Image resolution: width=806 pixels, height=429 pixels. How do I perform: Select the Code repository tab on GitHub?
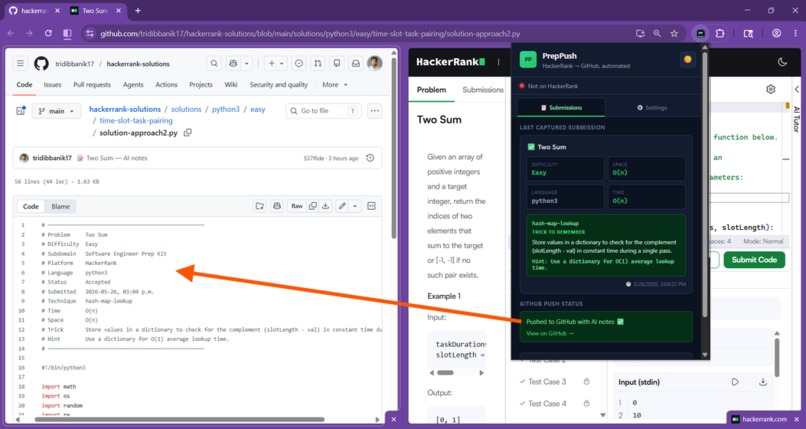click(x=24, y=85)
